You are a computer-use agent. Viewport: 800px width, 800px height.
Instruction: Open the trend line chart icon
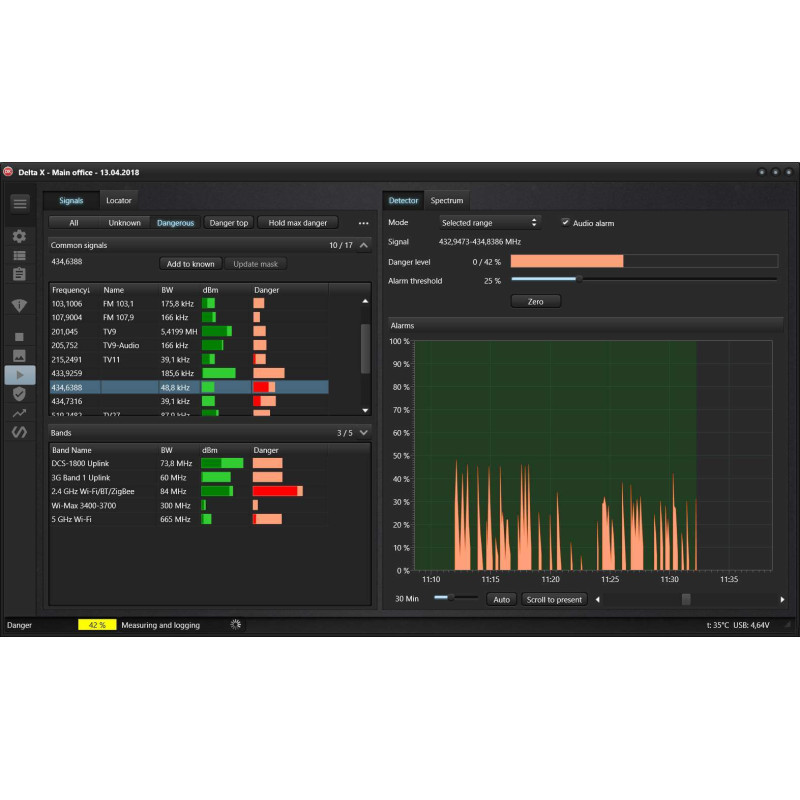pyautogui.click(x=19, y=413)
